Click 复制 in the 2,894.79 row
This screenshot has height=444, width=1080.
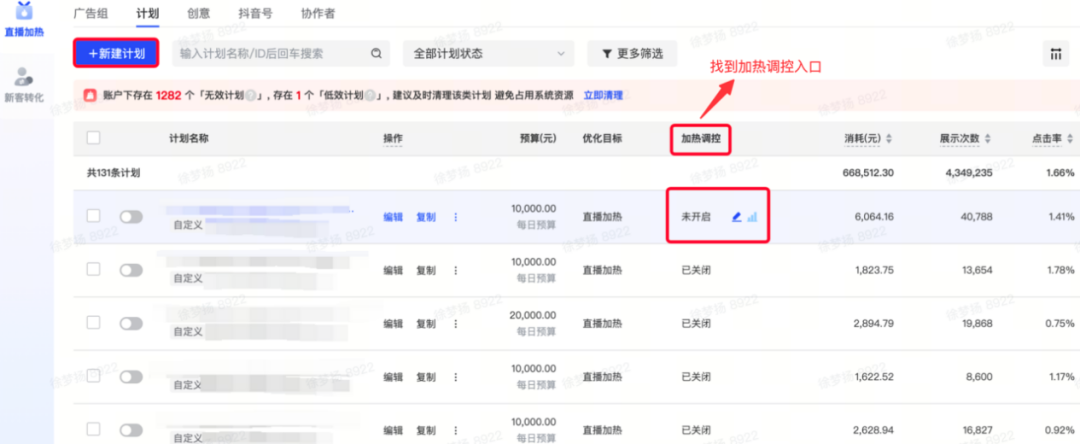(x=426, y=324)
